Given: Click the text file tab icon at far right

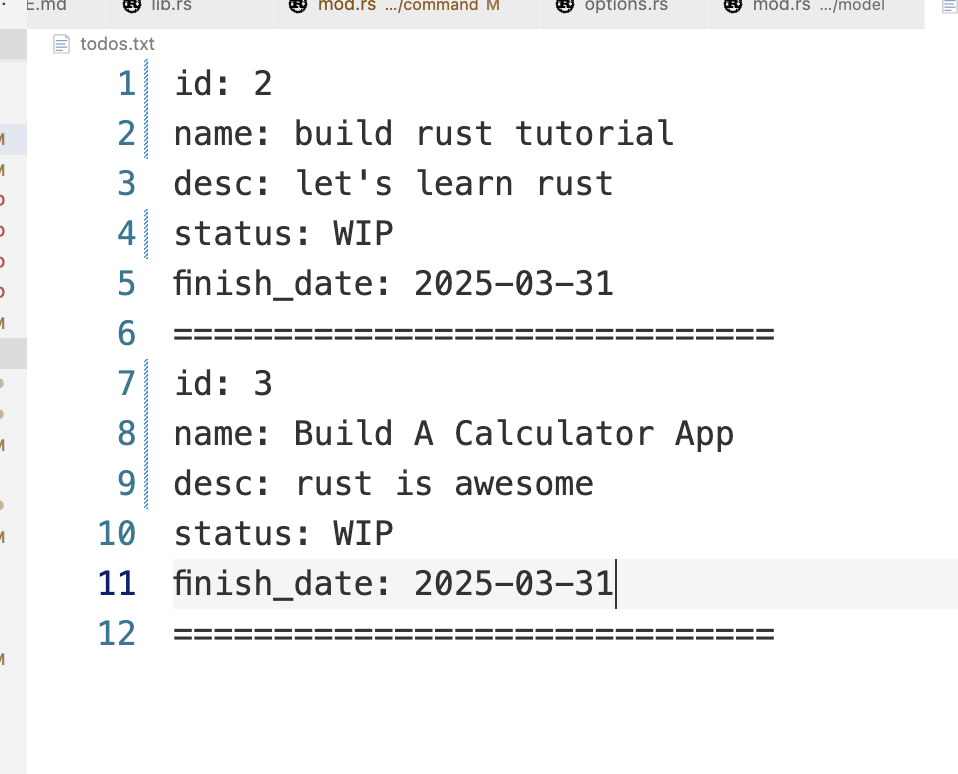Looking at the screenshot, I should pos(949,6).
